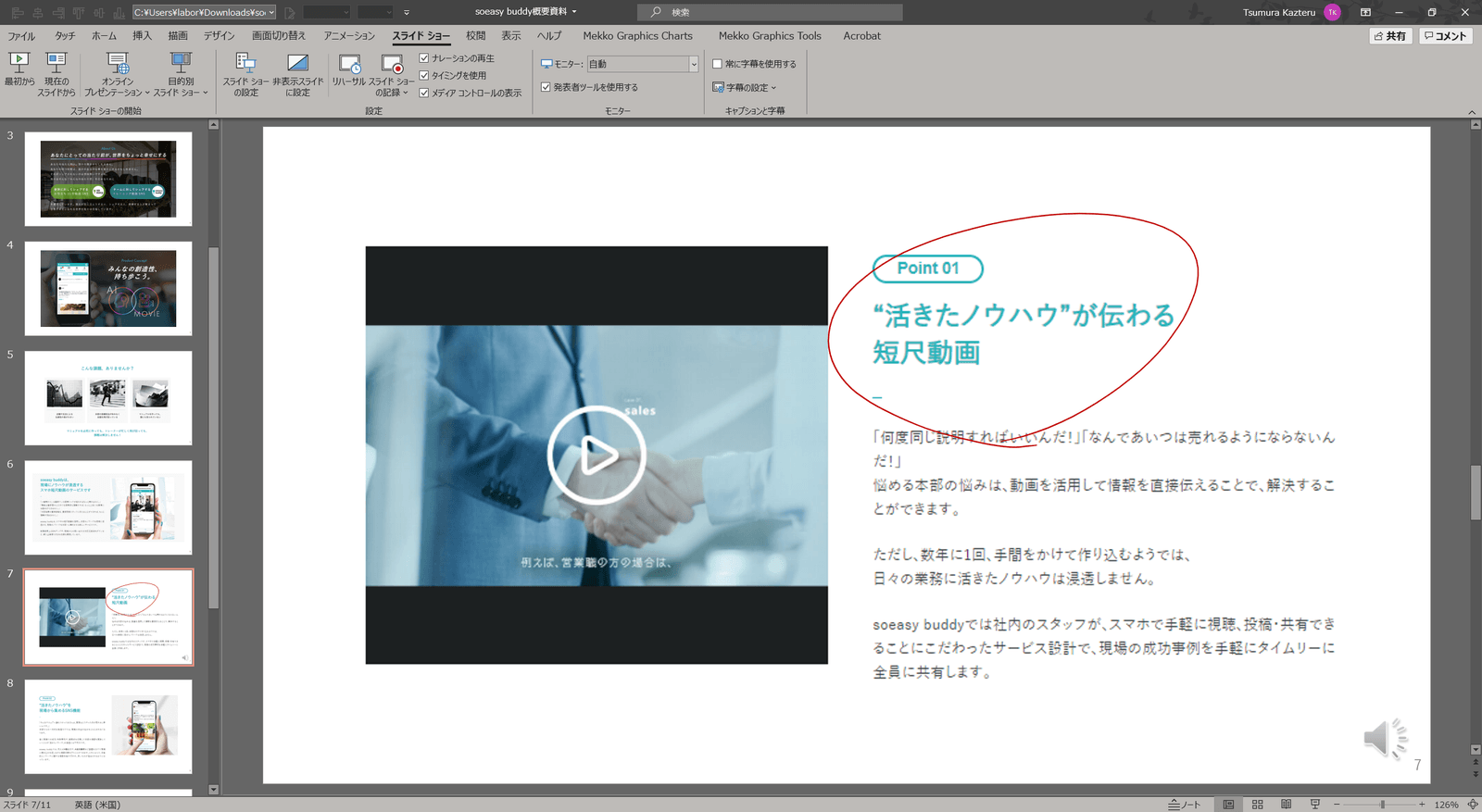This screenshot has height=812, width=1482.
Task: Switch to reading view in status bar
Action: click(1286, 805)
